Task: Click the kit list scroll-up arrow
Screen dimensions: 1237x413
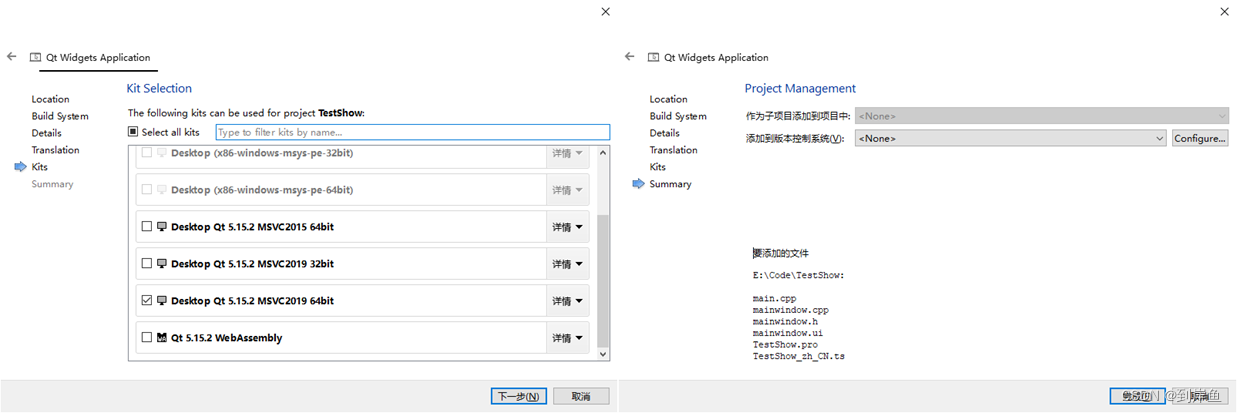Action: click(x=602, y=153)
